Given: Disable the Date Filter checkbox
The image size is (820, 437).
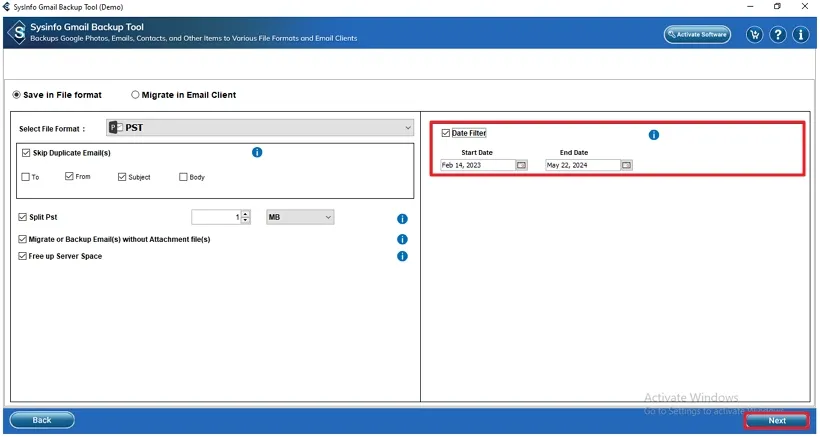Looking at the screenshot, I should pos(446,133).
